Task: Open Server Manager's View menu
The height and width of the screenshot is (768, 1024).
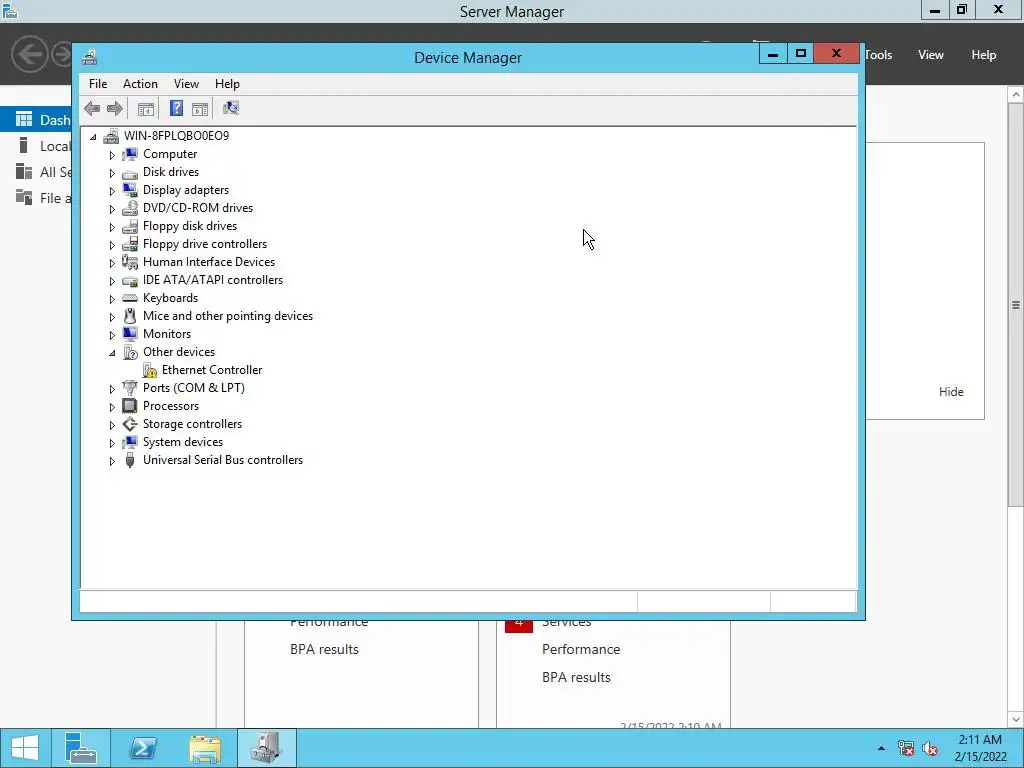Action: click(931, 55)
